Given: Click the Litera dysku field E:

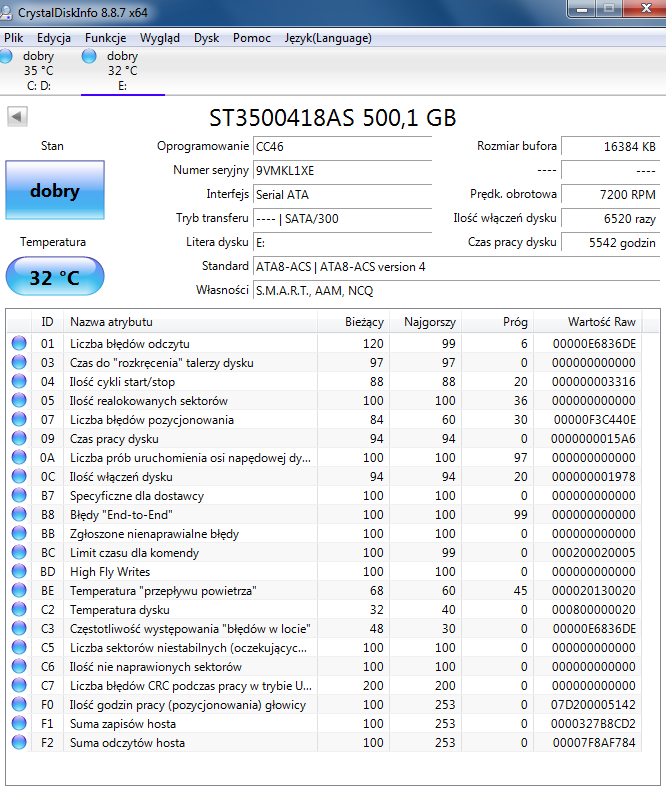Looking at the screenshot, I should (343, 243).
